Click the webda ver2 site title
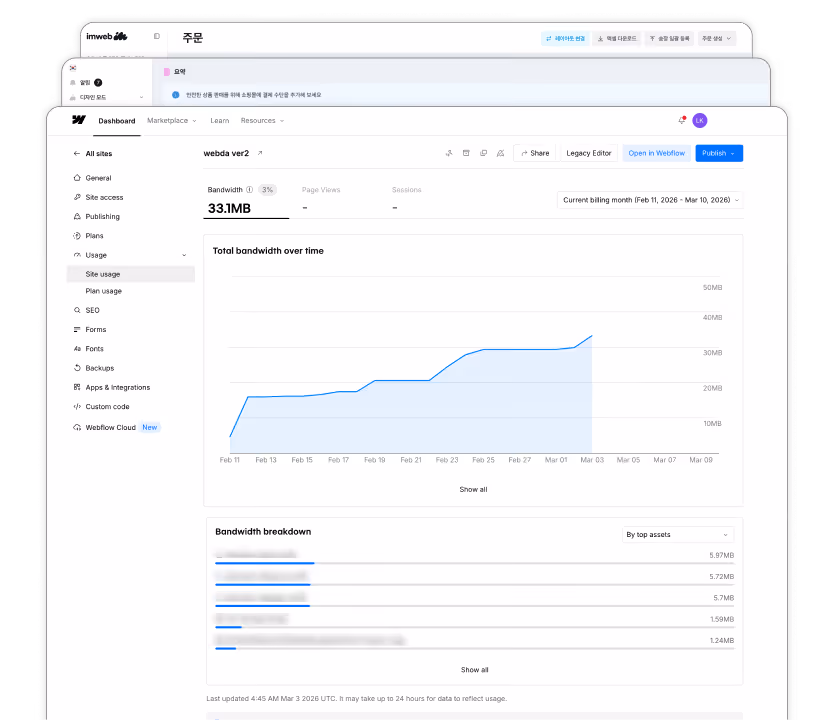The height and width of the screenshot is (720, 834). pos(226,153)
